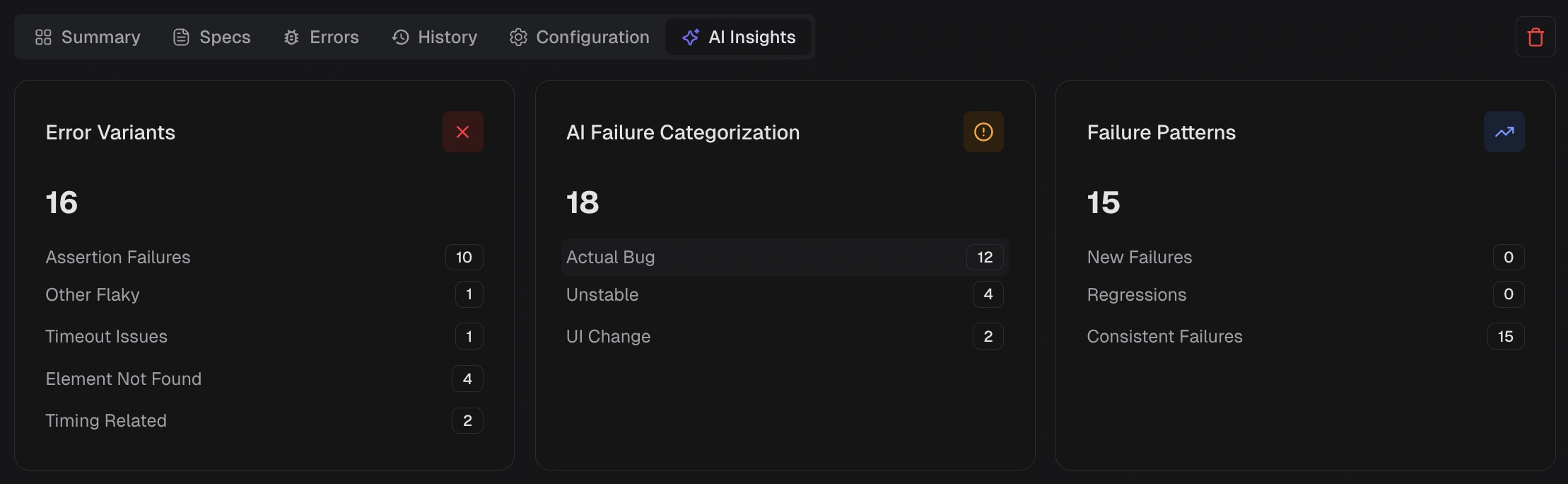Click the document icon beside Specs
Image resolution: width=1568 pixels, height=484 pixels.
pyautogui.click(x=182, y=37)
